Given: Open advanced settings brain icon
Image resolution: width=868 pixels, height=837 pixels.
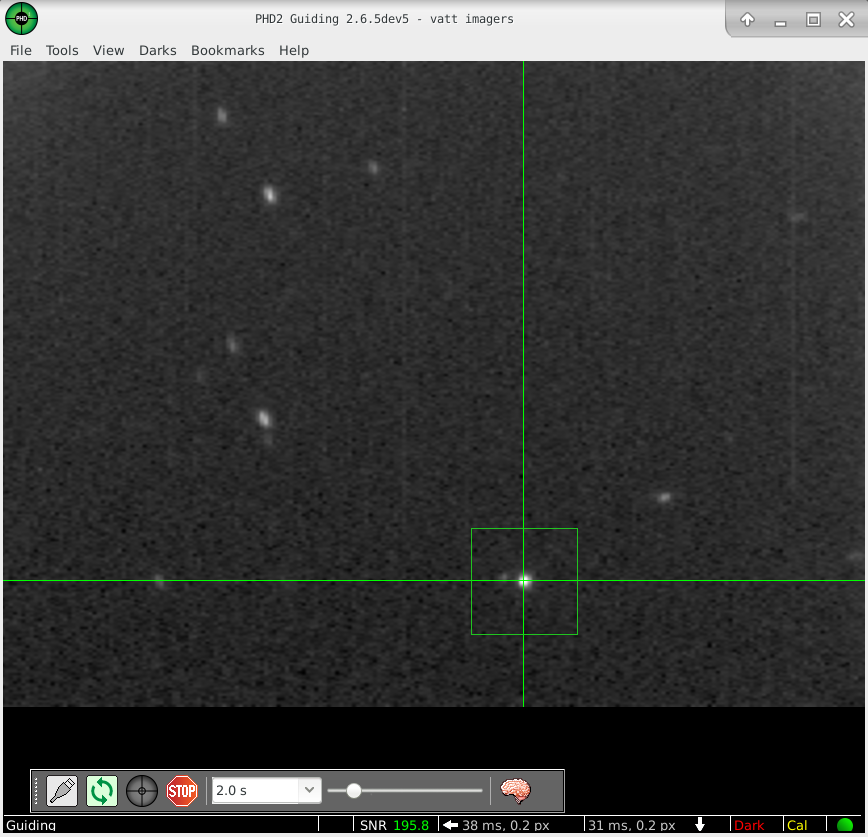Looking at the screenshot, I should click(x=515, y=791).
